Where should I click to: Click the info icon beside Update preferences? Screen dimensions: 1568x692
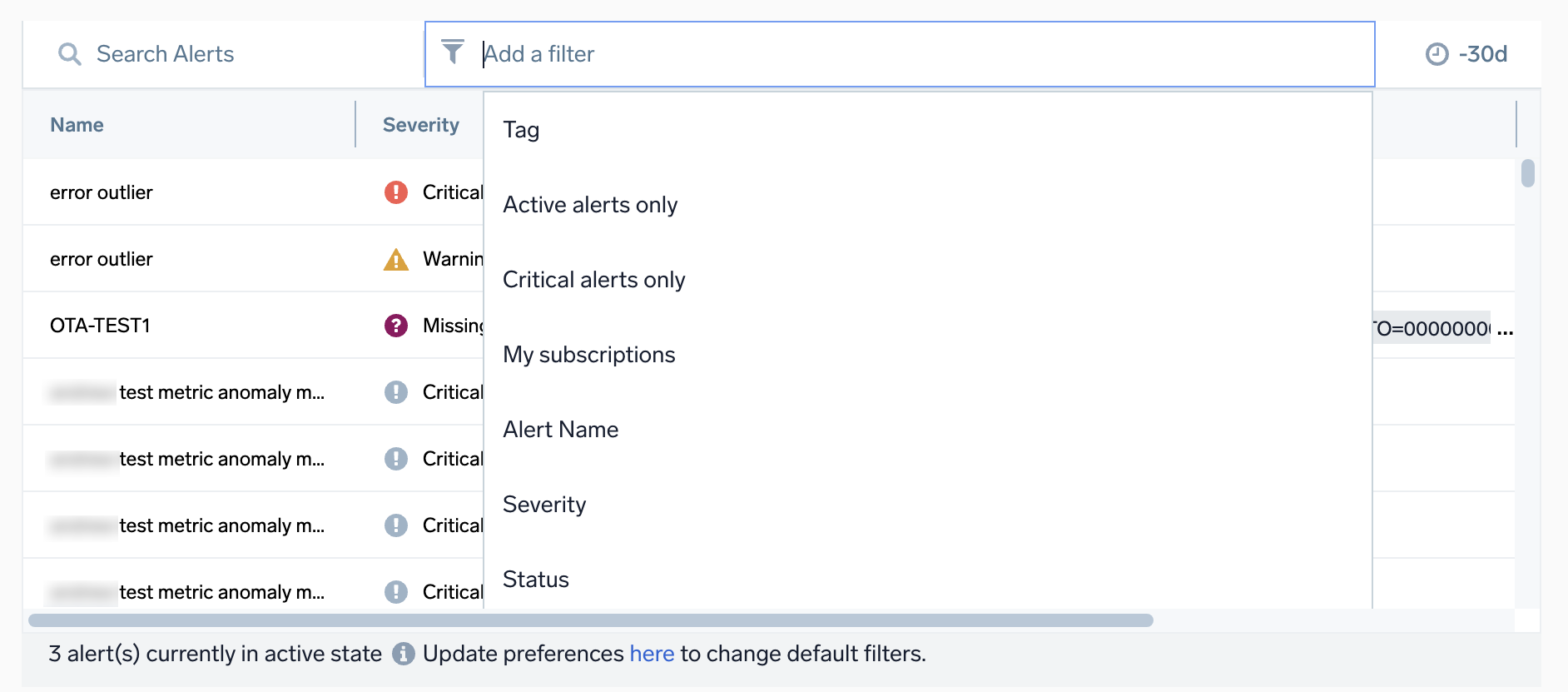click(x=404, y=654)
